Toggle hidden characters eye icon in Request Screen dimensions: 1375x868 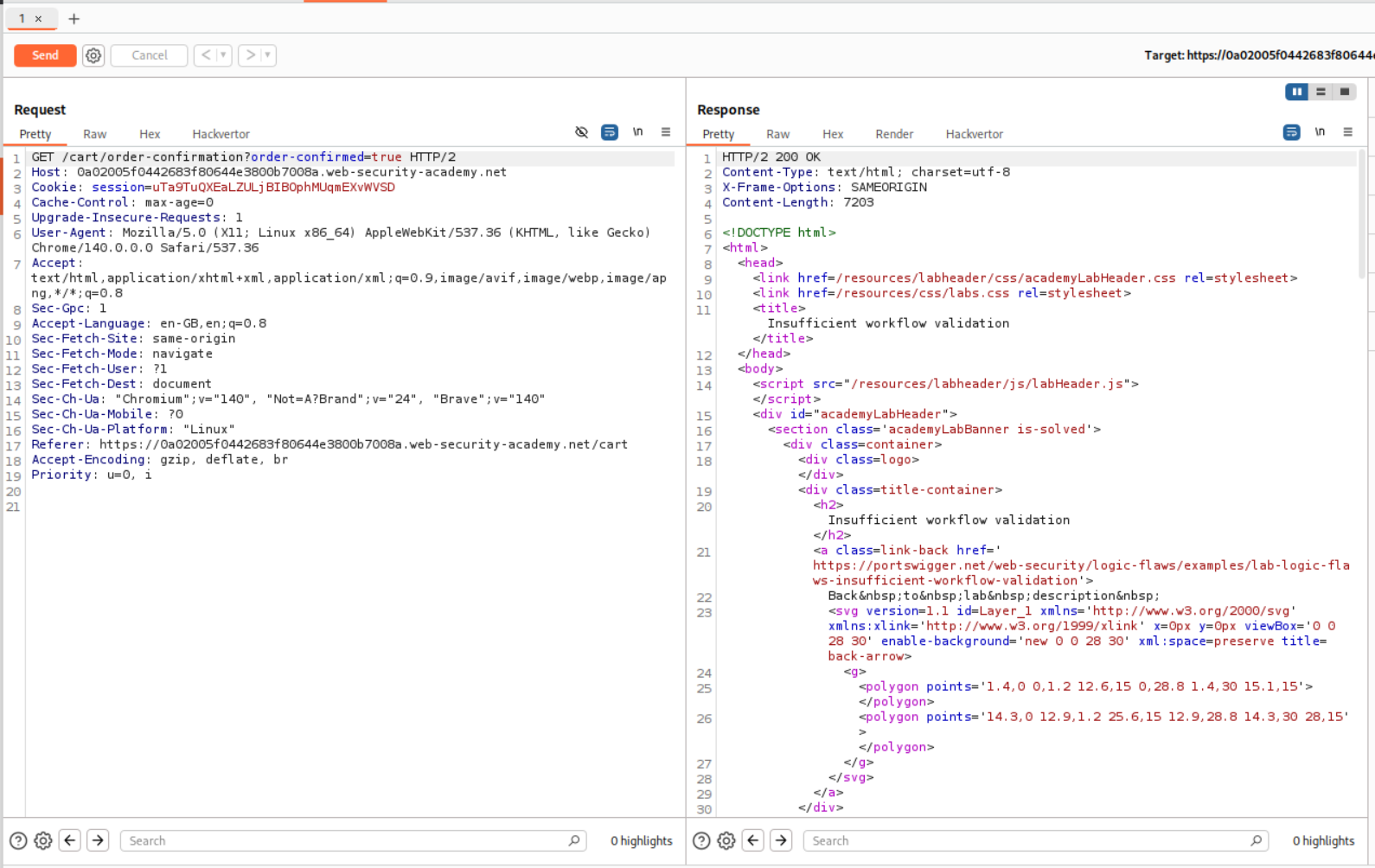tap(581, 132)
